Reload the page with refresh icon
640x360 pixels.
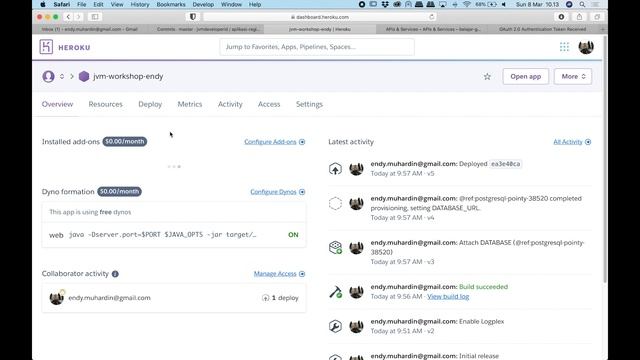coord(431,17)
